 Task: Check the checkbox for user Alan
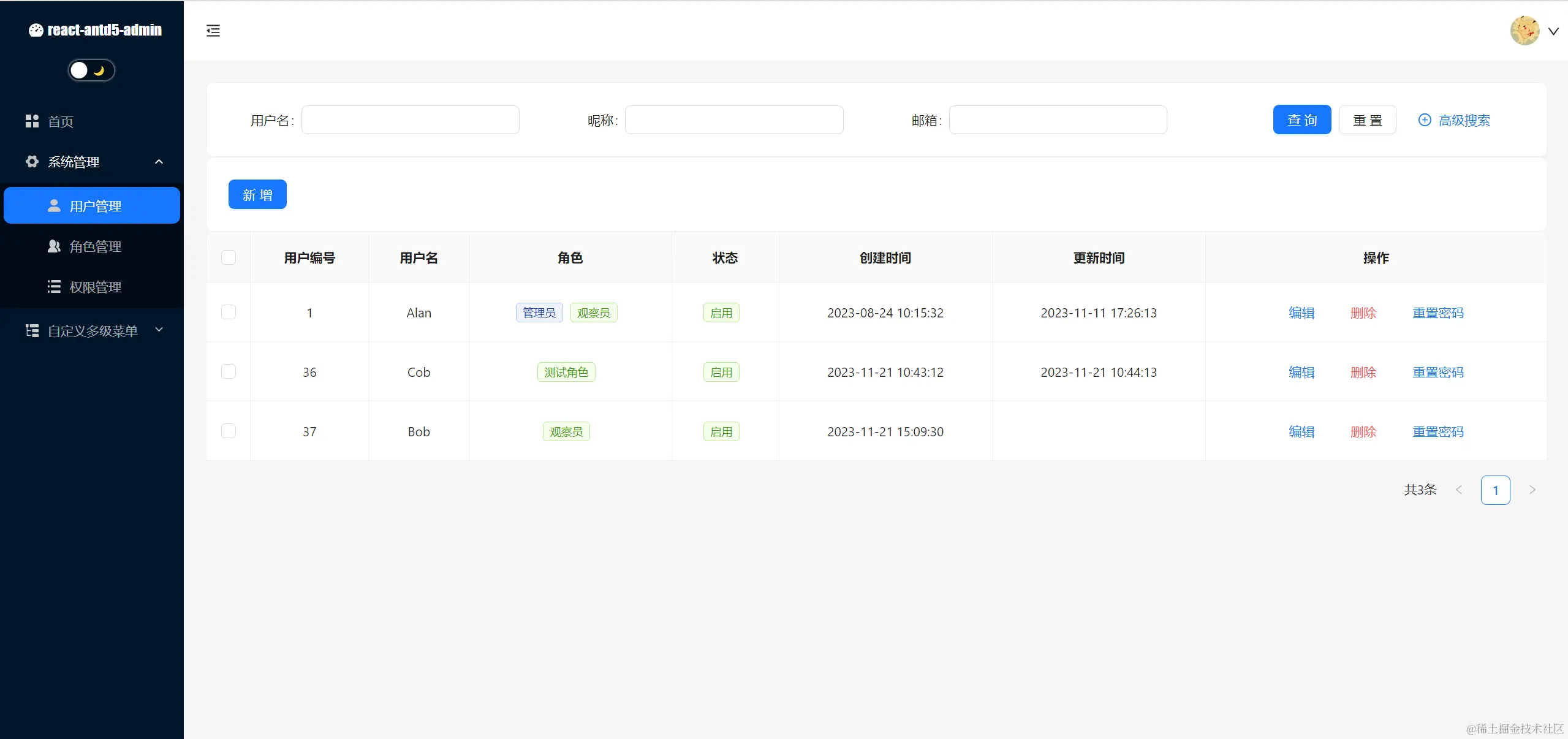click(229, 313)
